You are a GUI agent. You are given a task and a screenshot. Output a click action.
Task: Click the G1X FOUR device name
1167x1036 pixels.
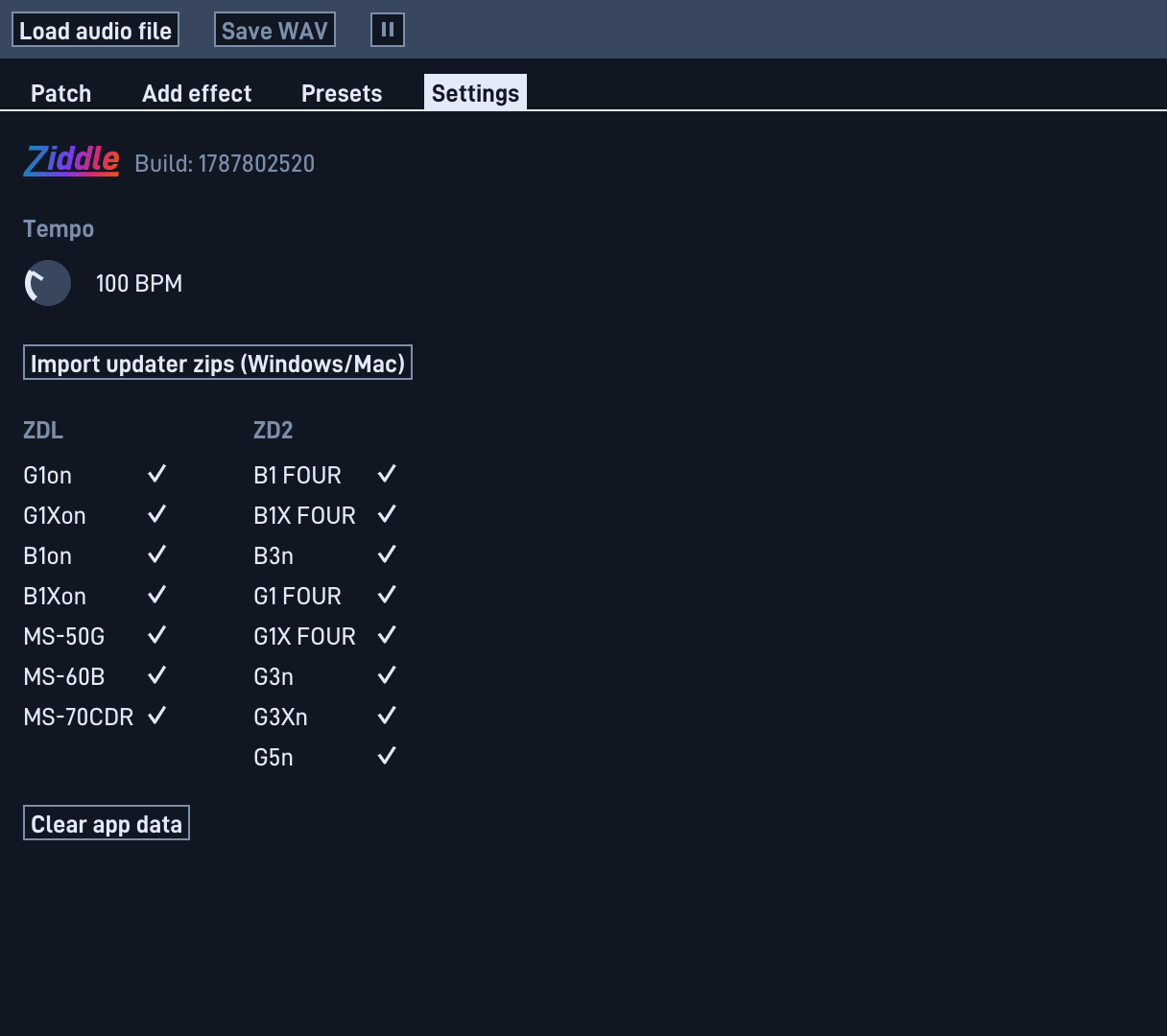pyautogui.click(x=305, y=636)
